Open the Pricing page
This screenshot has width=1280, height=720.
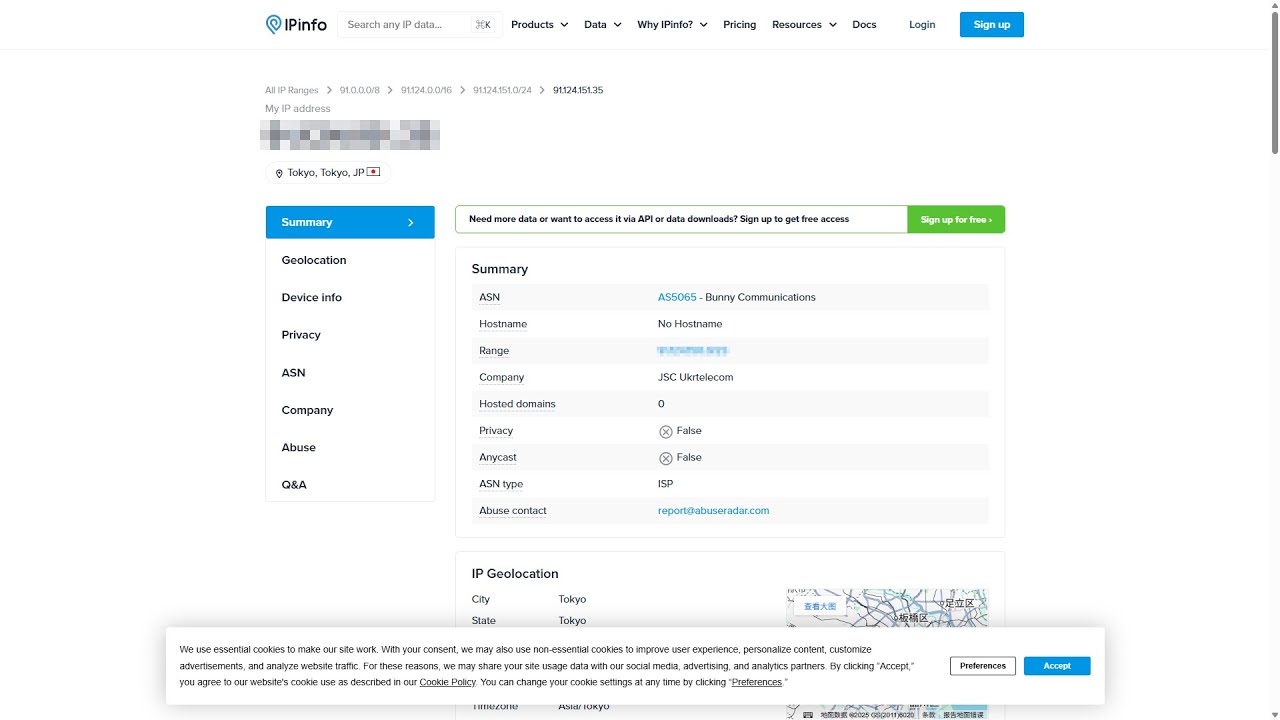[740, 25]
